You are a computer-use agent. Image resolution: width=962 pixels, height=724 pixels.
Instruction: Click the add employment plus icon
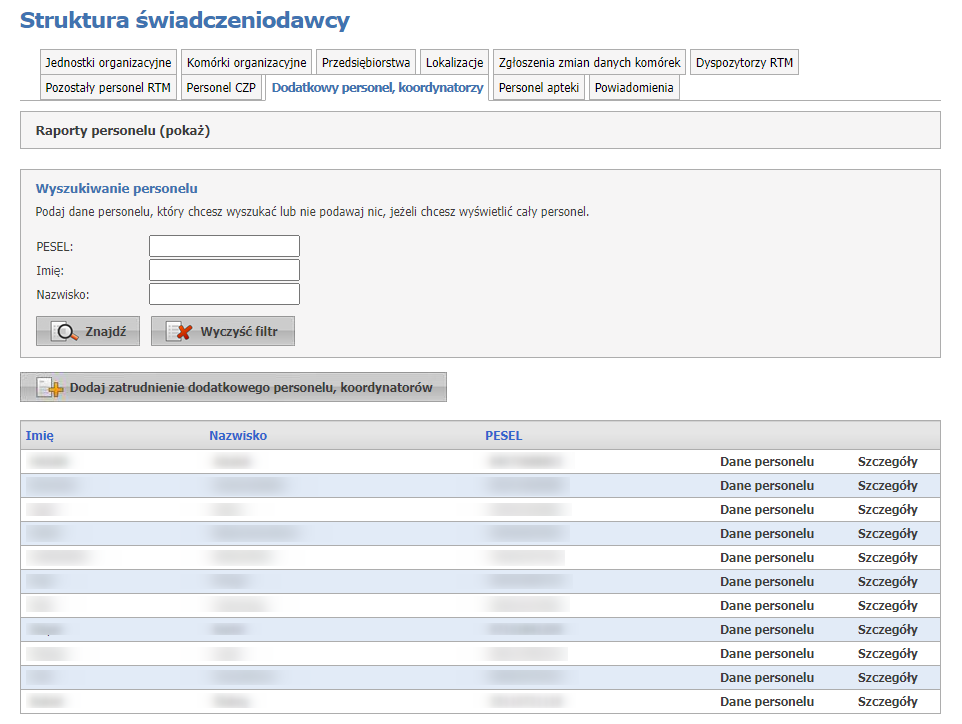coord(50,388)
